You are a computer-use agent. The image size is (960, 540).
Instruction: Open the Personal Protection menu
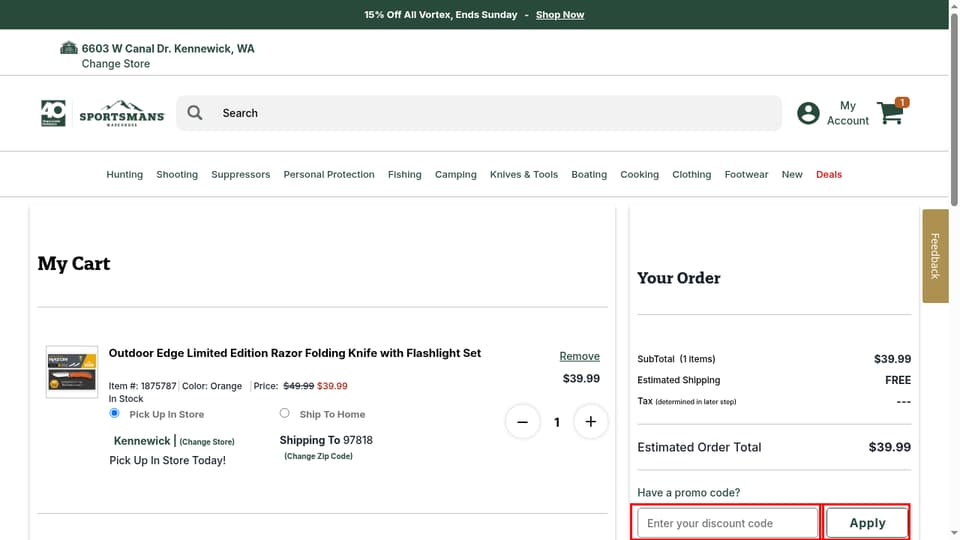[329, 174]
